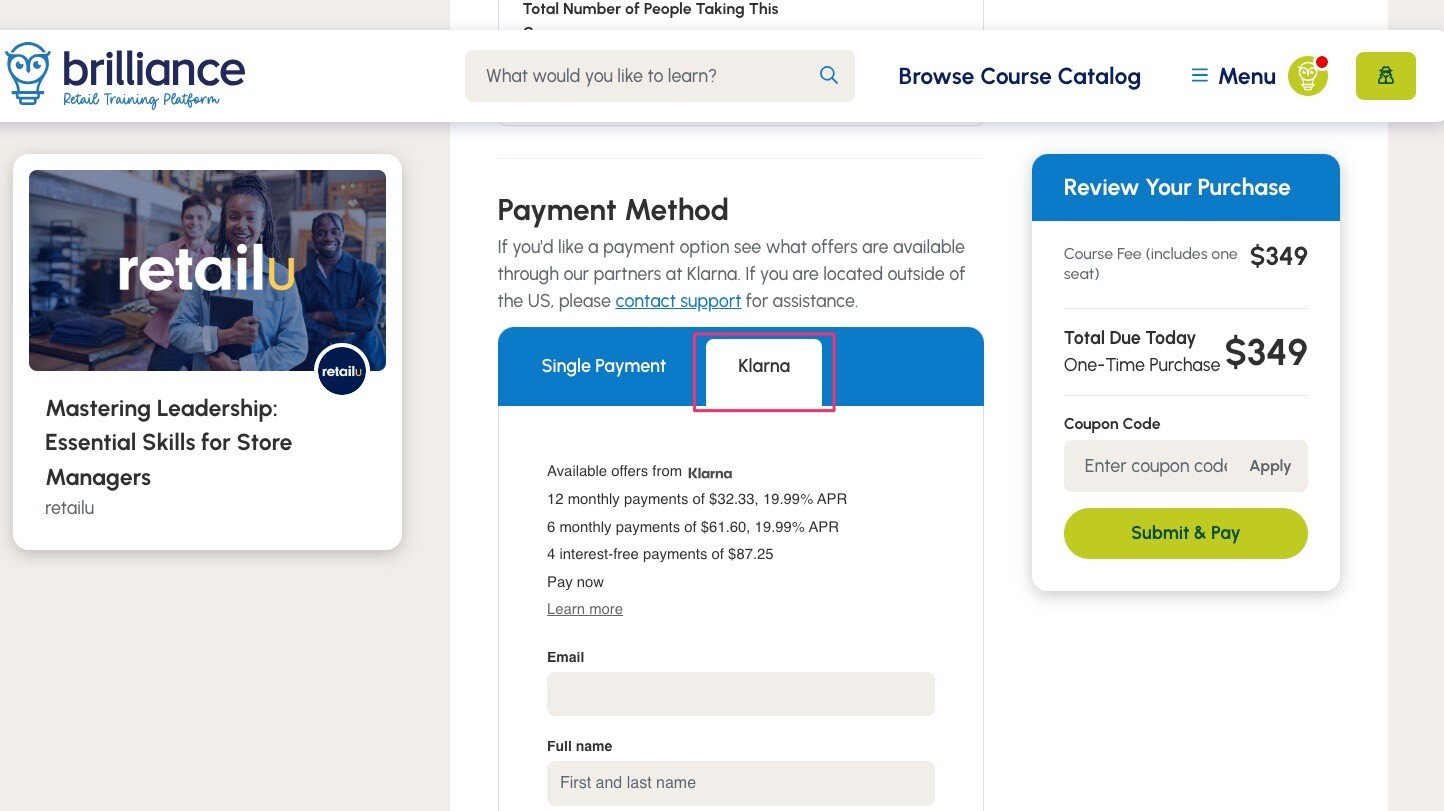Click the Menu label in header
This screenshot has height=811, width=1444.
[1246, 76]
